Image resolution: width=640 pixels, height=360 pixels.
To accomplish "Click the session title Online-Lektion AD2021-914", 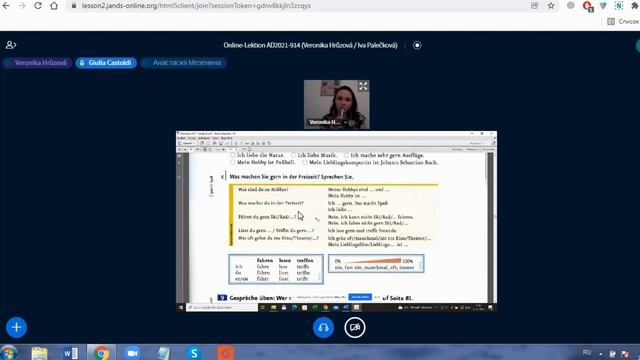I will click(x=310, y=45).
